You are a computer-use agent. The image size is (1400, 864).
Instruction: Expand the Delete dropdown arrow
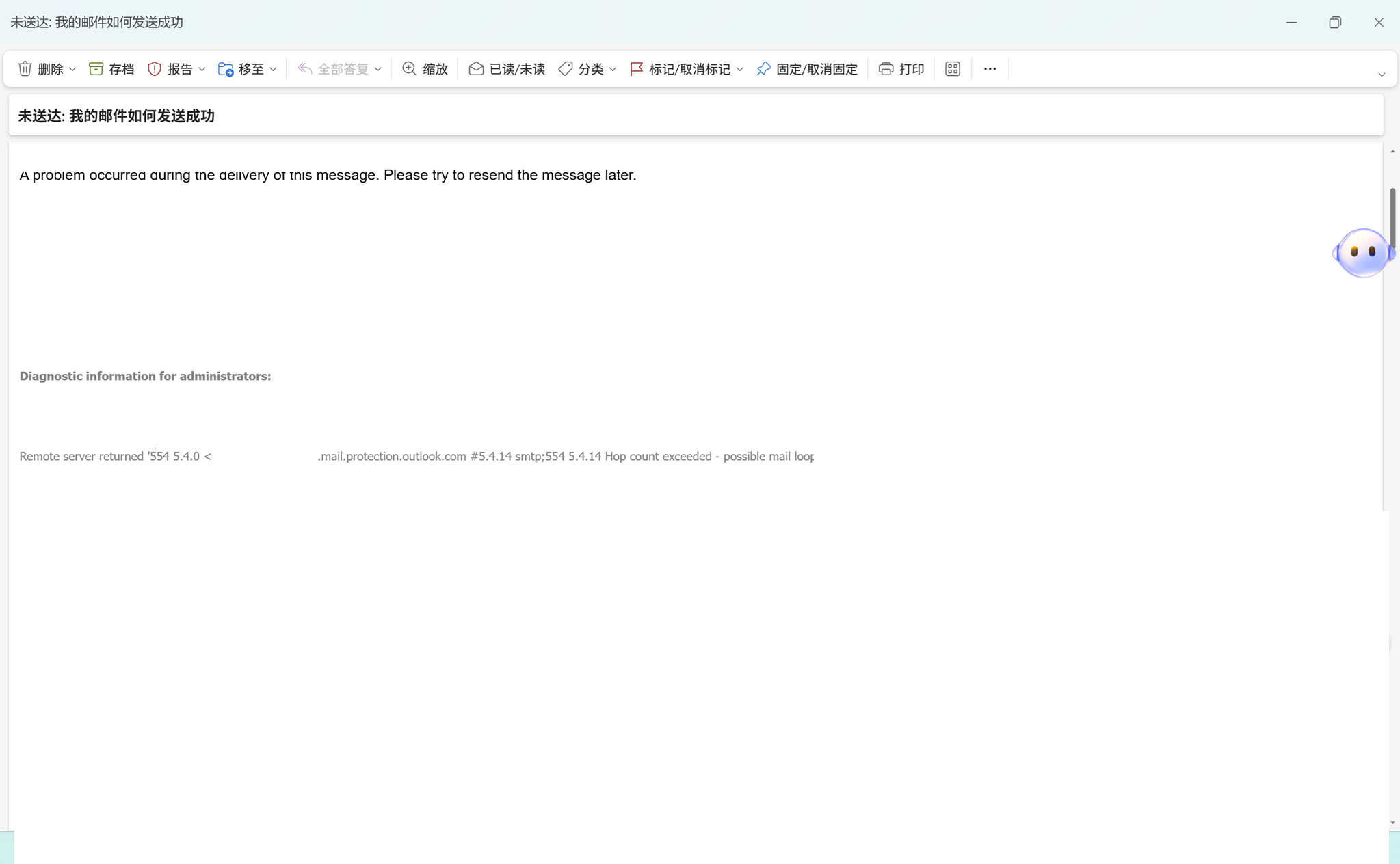pos(72,70)
